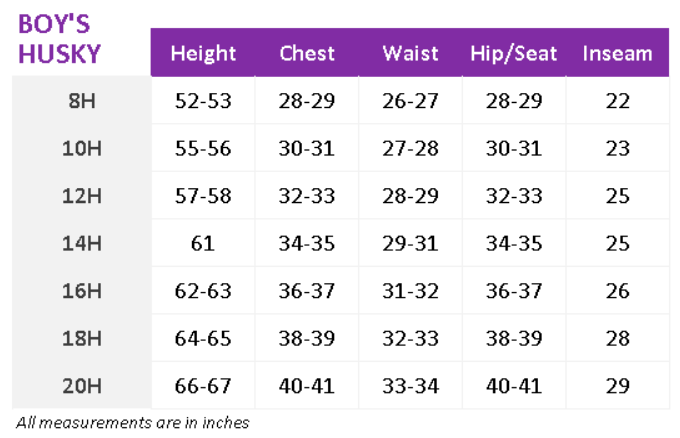
Task: Click the Hip/Seat column header
Action: pyautogui.click(x=514, y=54)
